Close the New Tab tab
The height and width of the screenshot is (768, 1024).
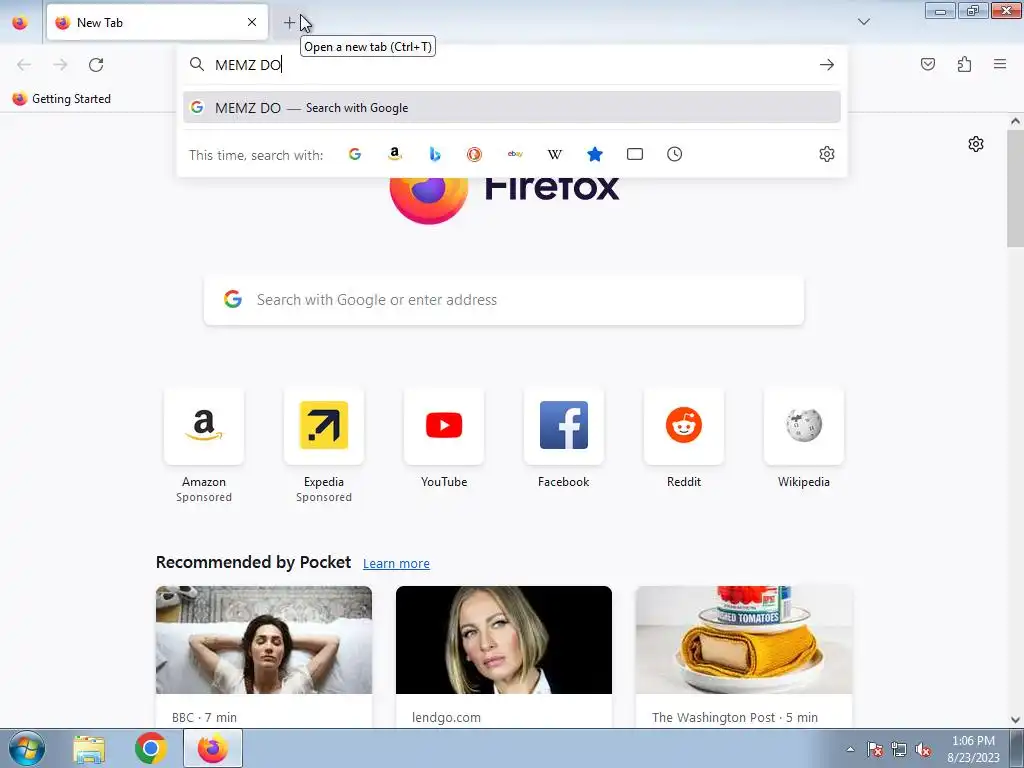coord(252,22)
